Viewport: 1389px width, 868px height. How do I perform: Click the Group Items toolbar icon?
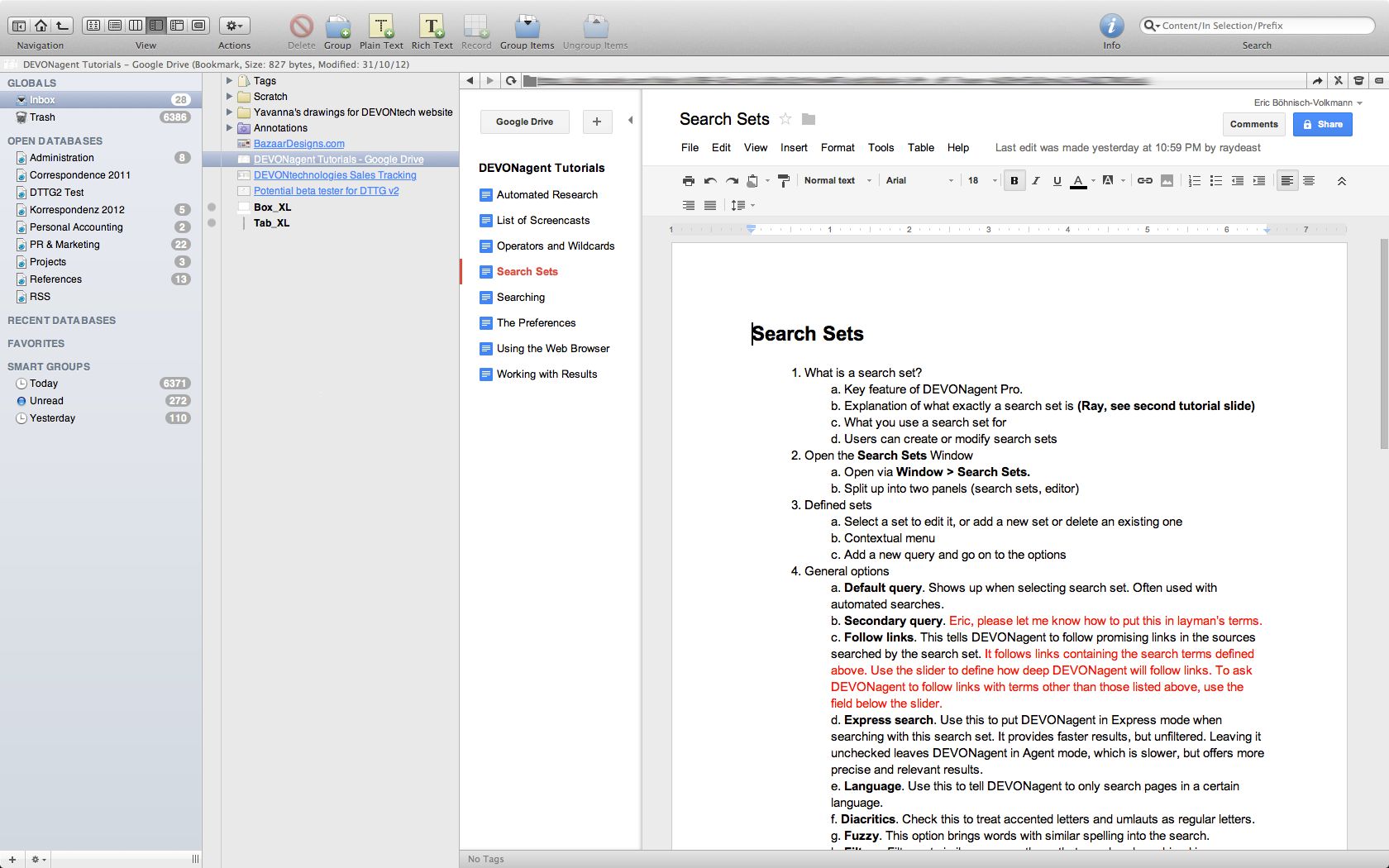(527, 26)
